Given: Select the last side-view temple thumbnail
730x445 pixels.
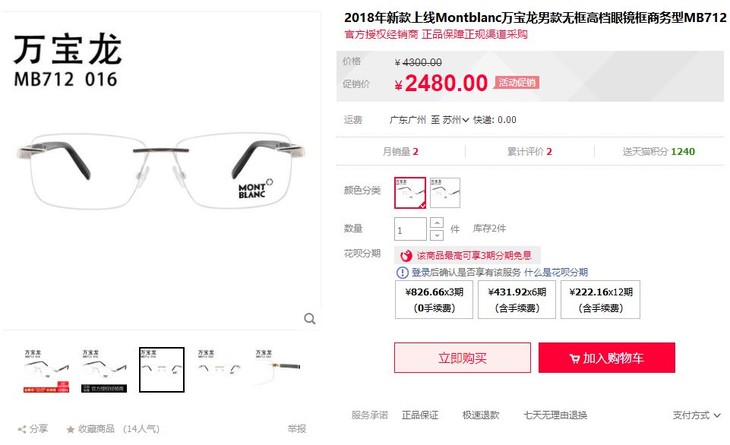Looking at the screenshot, I should pyautogui.click(x=277, y=369).
